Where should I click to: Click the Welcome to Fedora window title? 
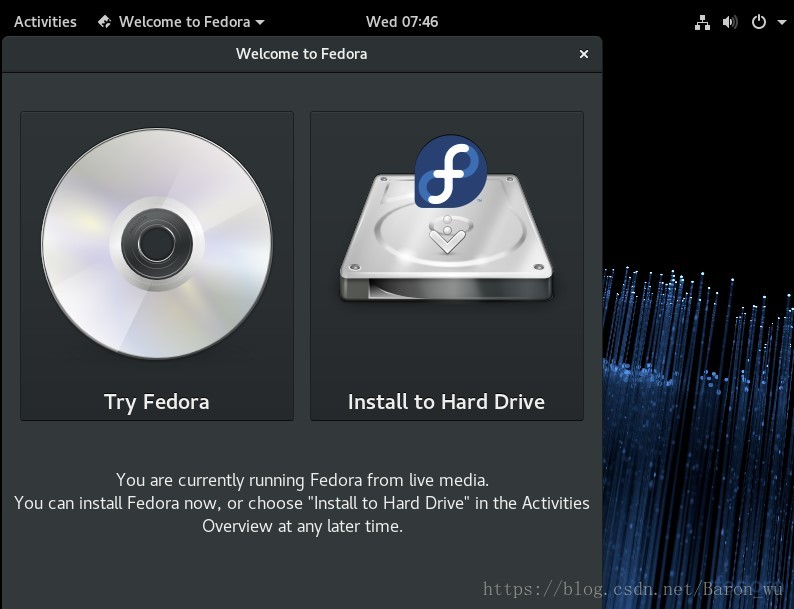[x=301, y=54]
